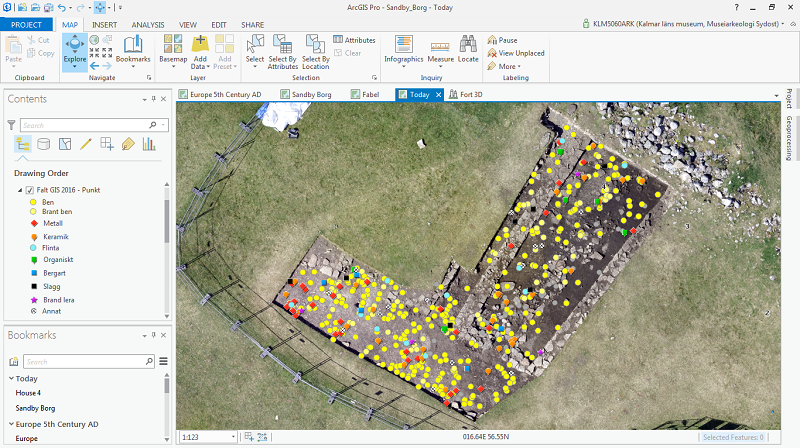Image resolution: width=800 pixels, height=448 pixels.
Task: List layers by labeling
Action: point(128,144)
